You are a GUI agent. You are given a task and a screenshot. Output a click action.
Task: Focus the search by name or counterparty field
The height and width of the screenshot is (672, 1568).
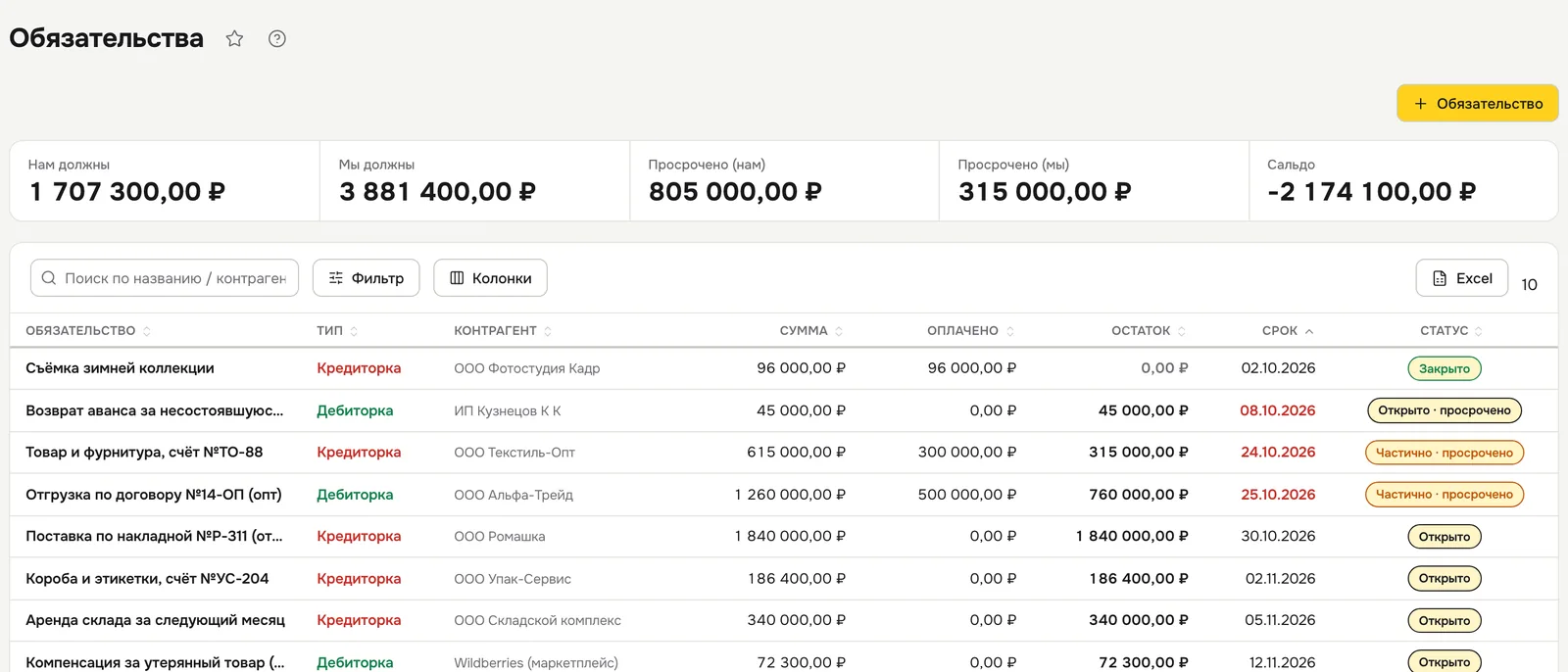coord(165,278)
